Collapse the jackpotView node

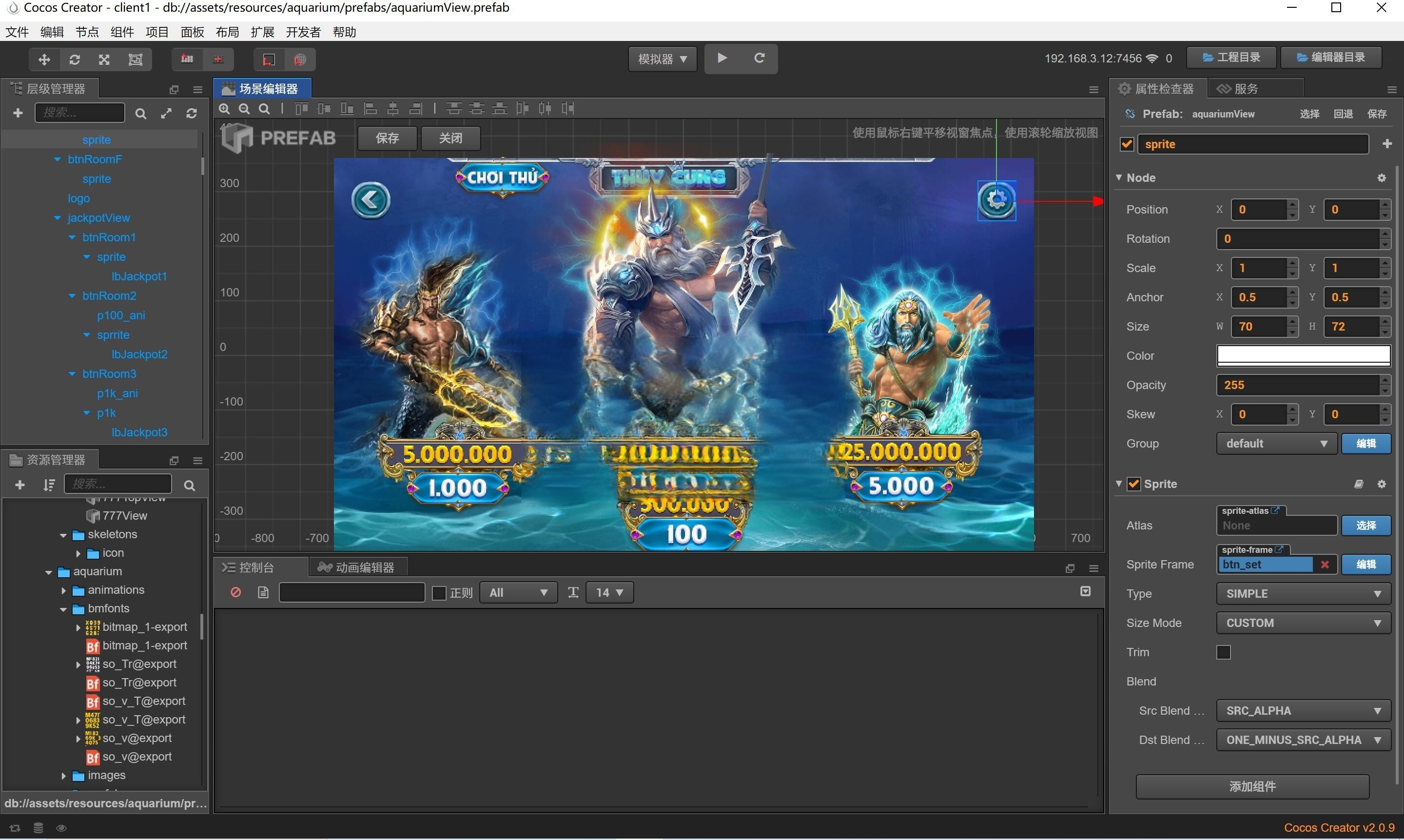[x=57, y=218]
